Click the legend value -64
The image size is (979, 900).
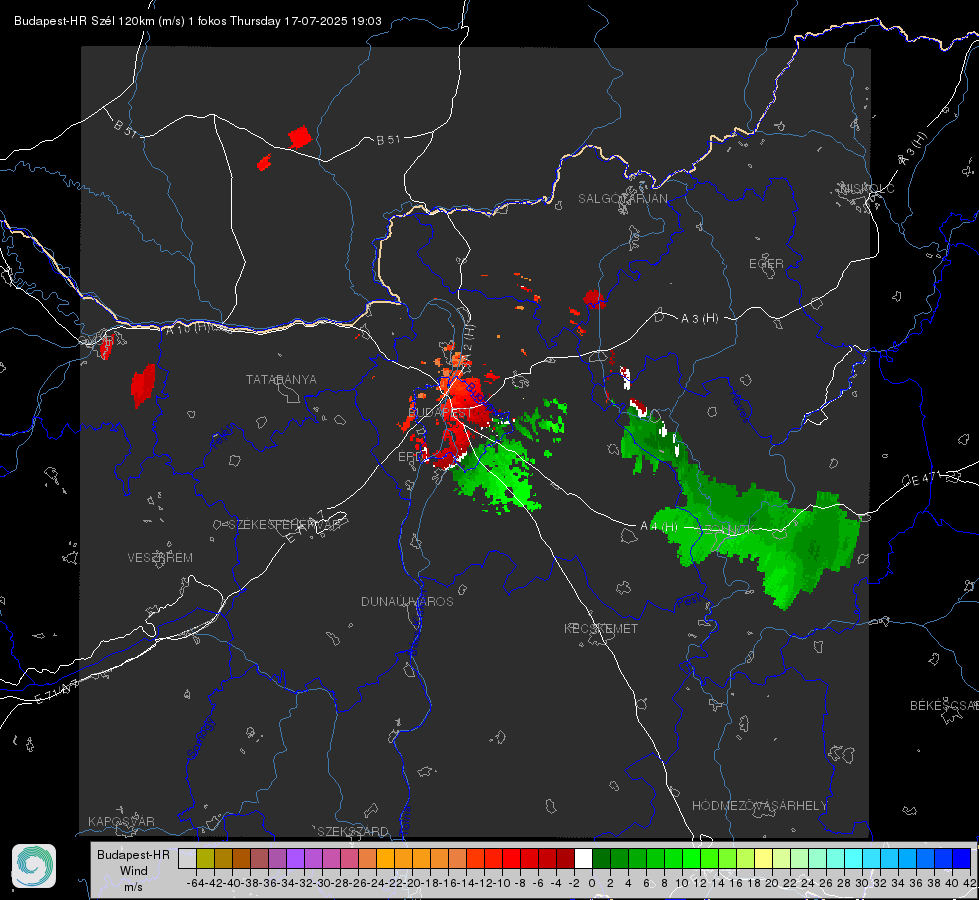coord(196,883)
